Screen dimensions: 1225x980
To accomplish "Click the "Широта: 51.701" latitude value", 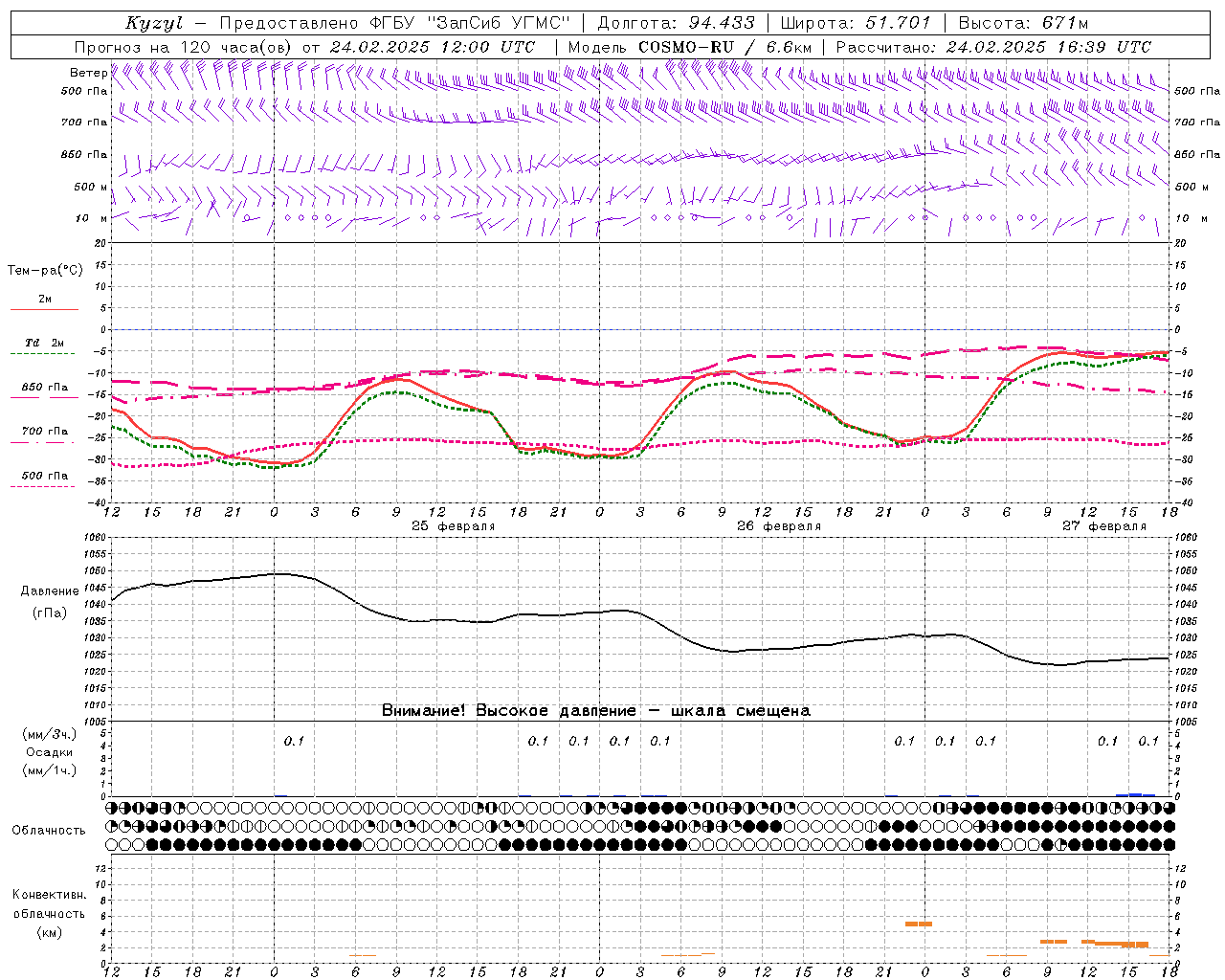I will pos(856,23).
